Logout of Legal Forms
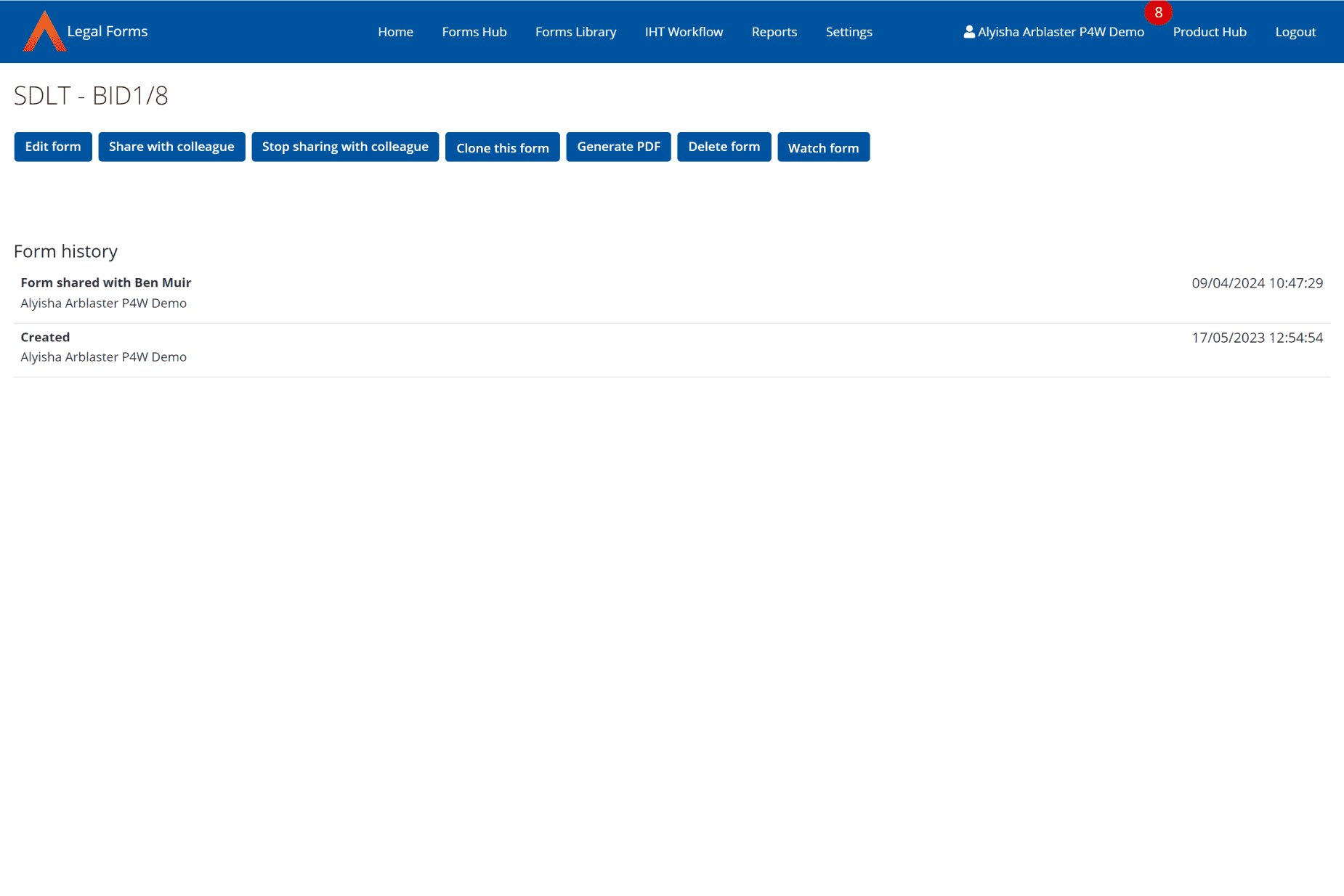The width and height of the screenshot is (1344, 896). 1295,31
